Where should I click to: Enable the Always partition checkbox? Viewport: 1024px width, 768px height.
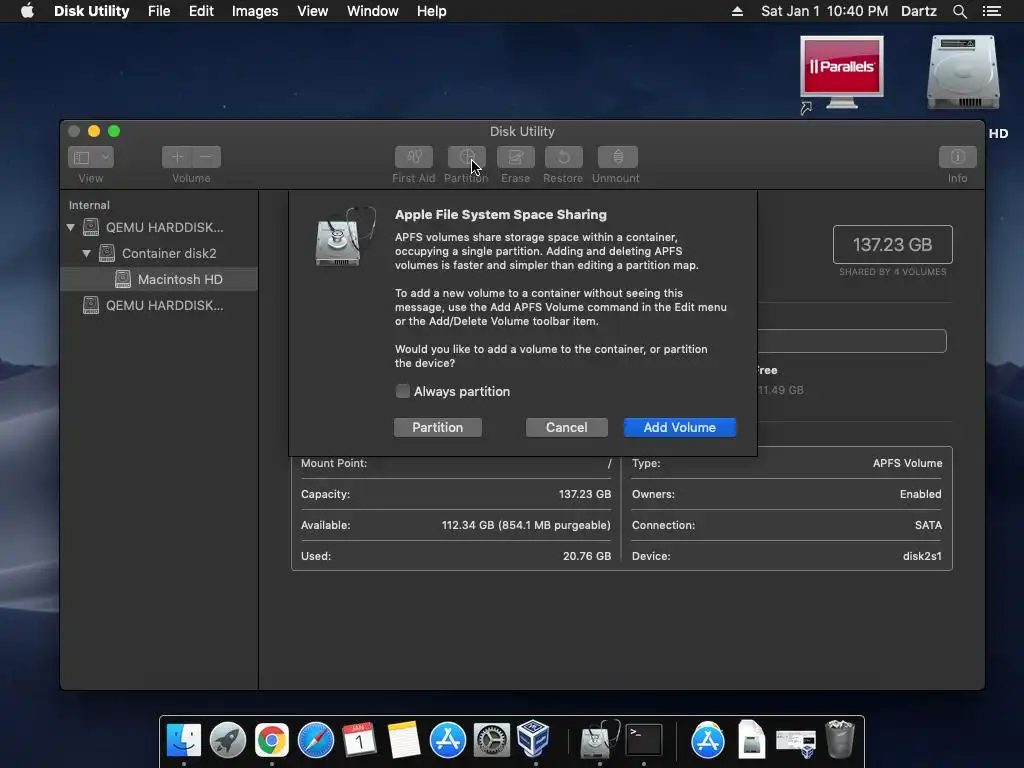[x=403, y=391]
